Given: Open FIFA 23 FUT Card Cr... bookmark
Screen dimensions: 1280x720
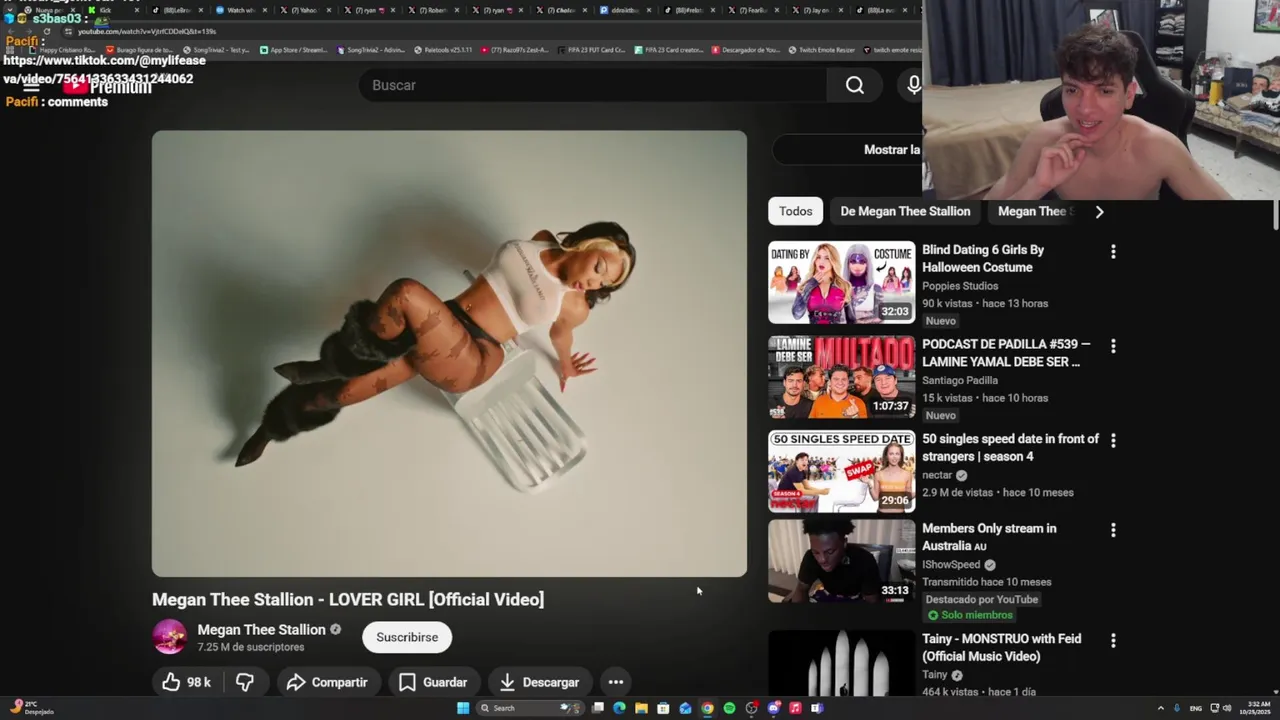Looking at the screenshot, I should click(x=592, y=50).
